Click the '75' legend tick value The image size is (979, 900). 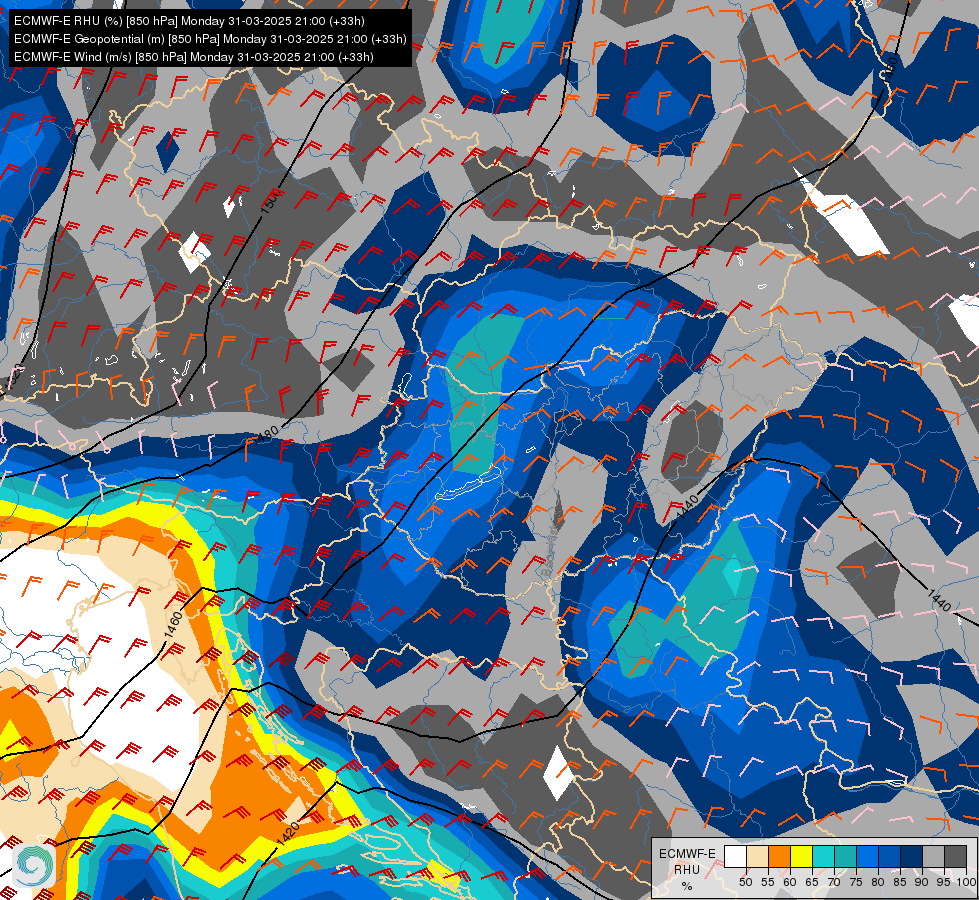[856, 882]
